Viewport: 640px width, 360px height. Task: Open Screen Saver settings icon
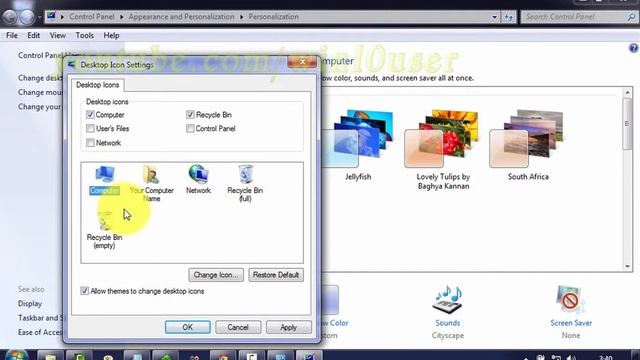(x=570, y=300)
